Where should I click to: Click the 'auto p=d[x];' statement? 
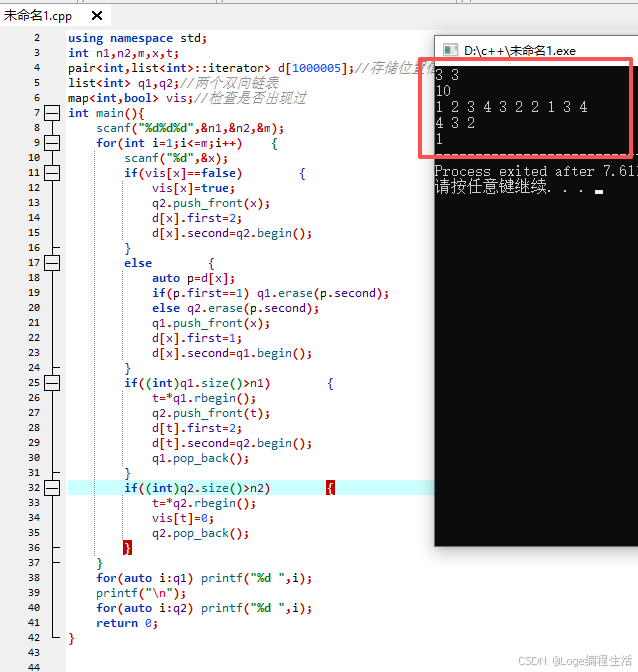[193, 278]
